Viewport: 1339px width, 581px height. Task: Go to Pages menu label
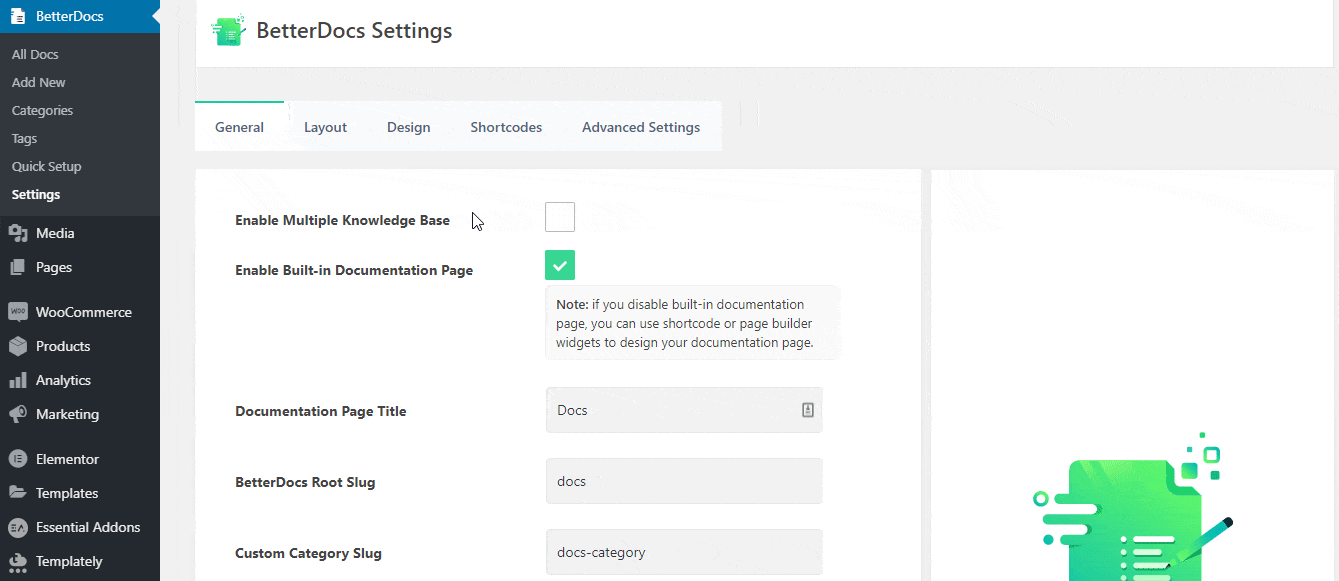54,267
